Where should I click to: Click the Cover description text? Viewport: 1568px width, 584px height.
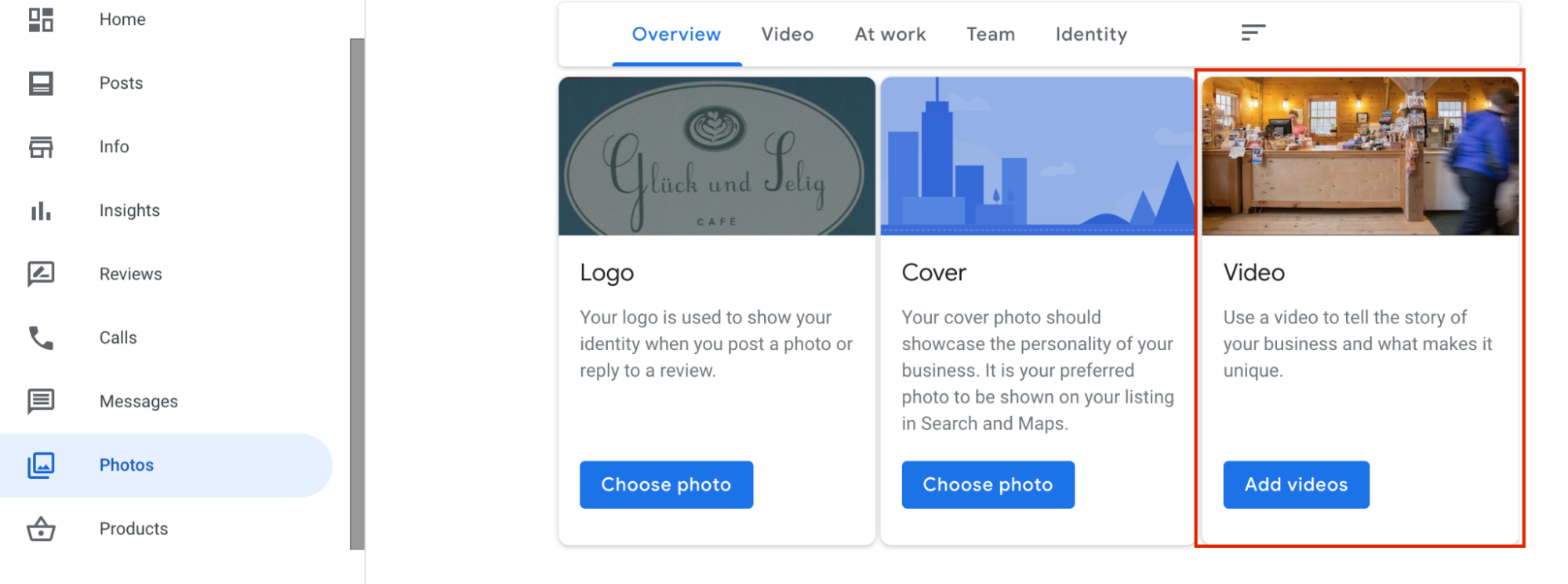click(x=1038, y=370)
